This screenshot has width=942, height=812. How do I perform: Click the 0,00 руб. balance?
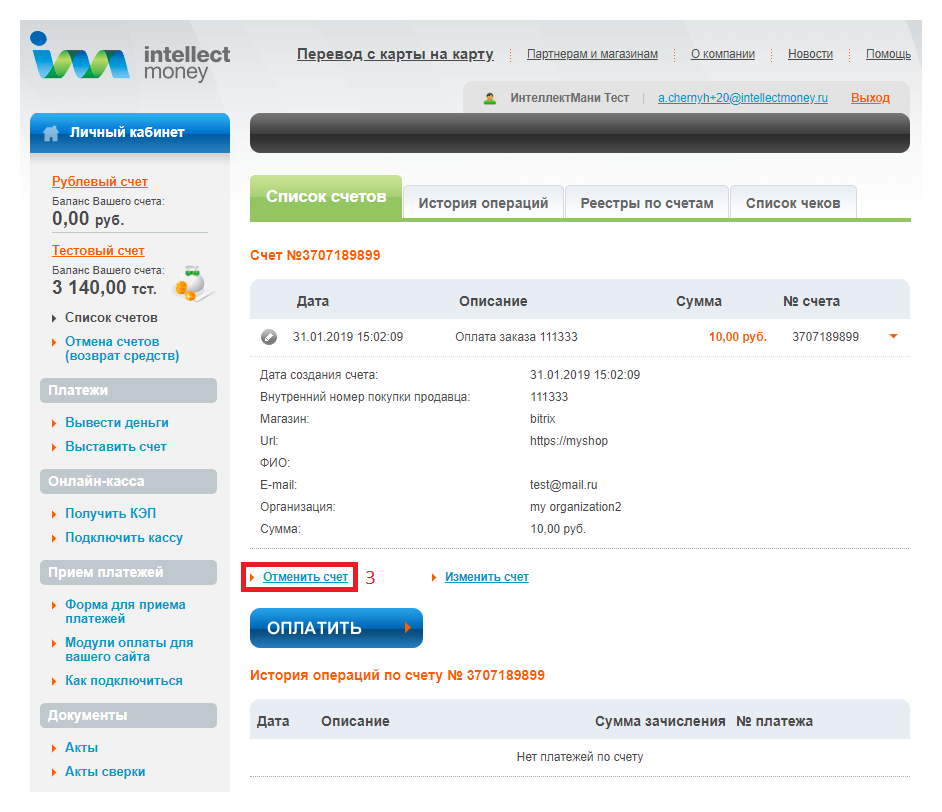88,219
